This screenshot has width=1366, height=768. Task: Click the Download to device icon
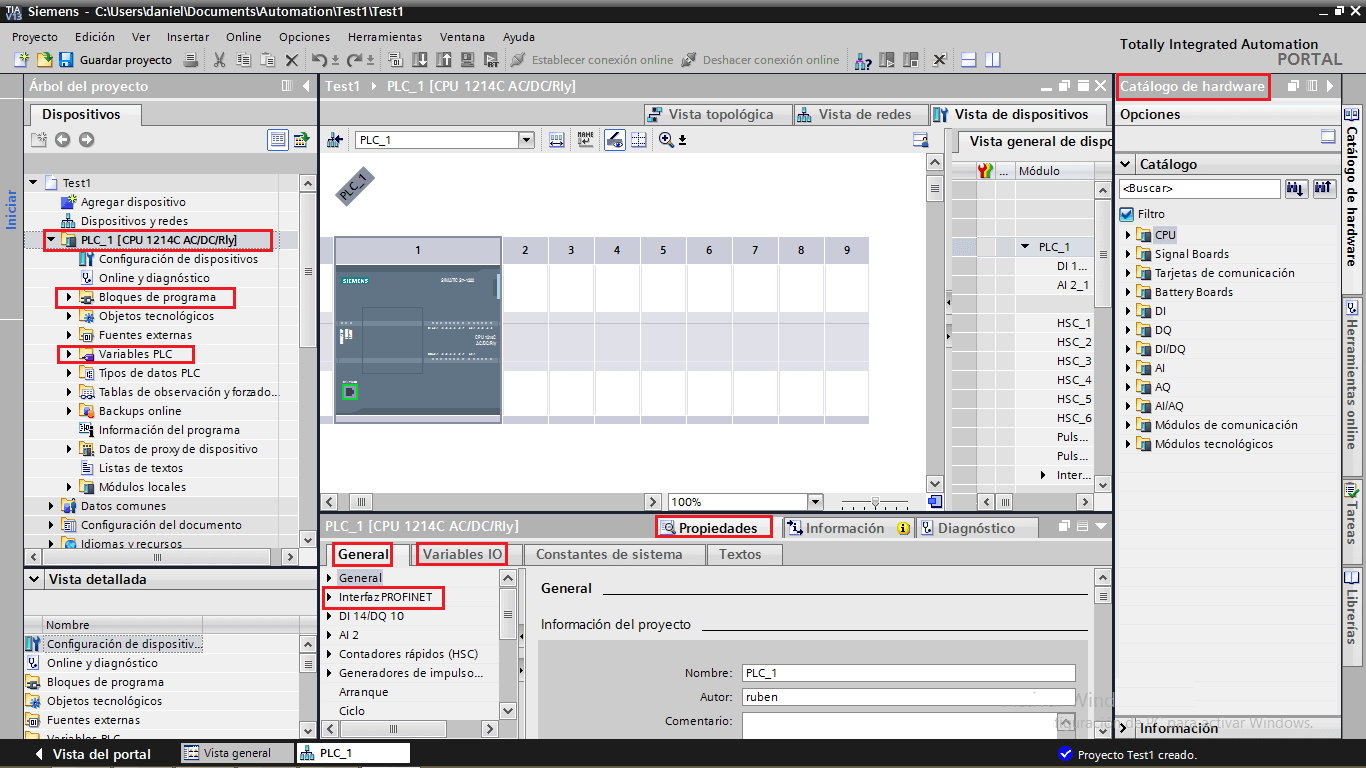pyautogui.click(x=420, y=60)
